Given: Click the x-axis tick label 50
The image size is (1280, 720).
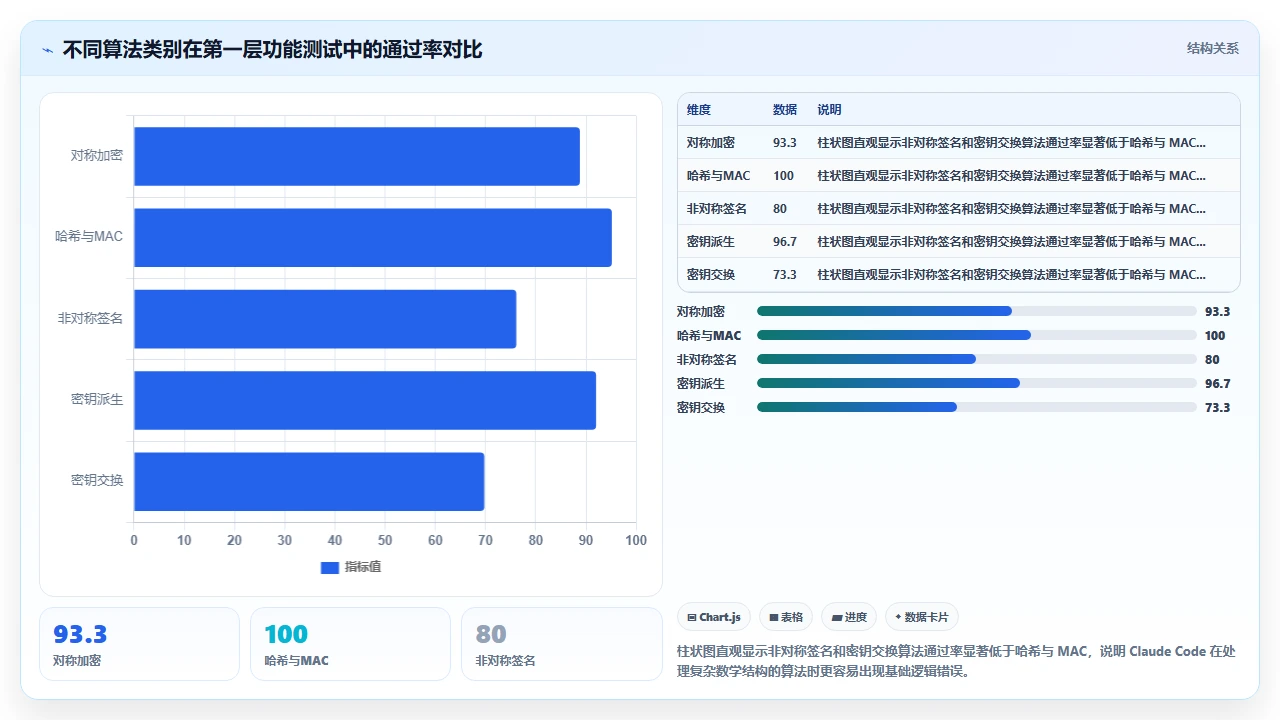Looking at the screenshot, I should pos(385,540).
